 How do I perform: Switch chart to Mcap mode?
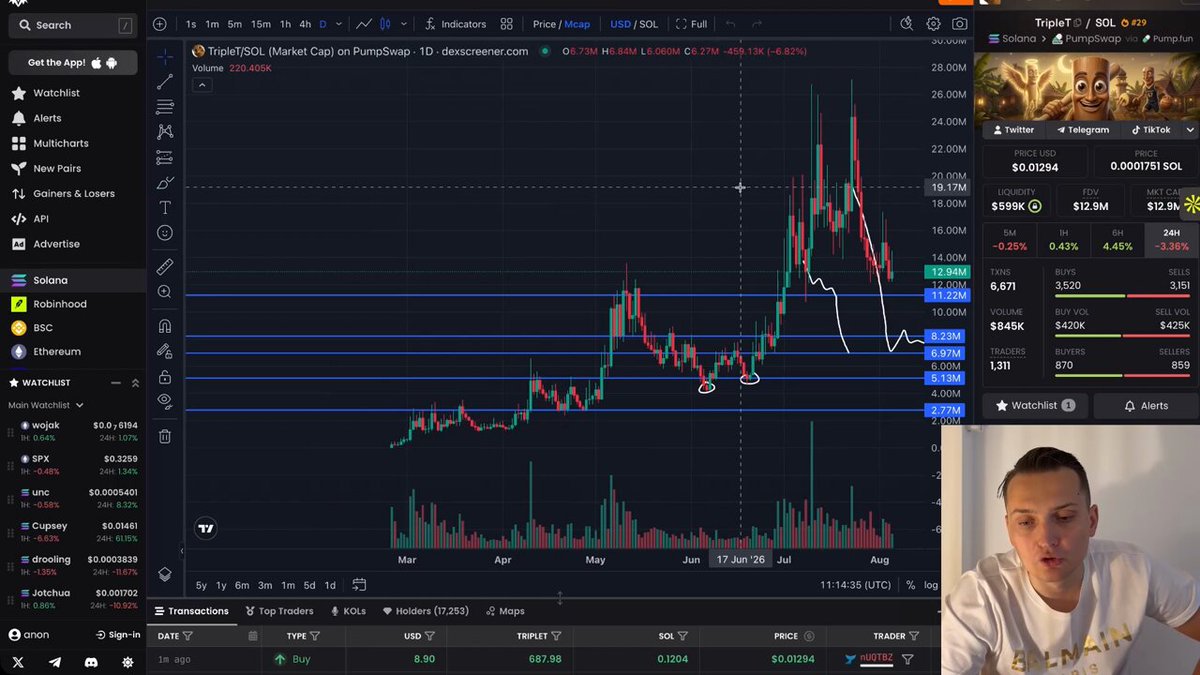(x=577, y=24)
